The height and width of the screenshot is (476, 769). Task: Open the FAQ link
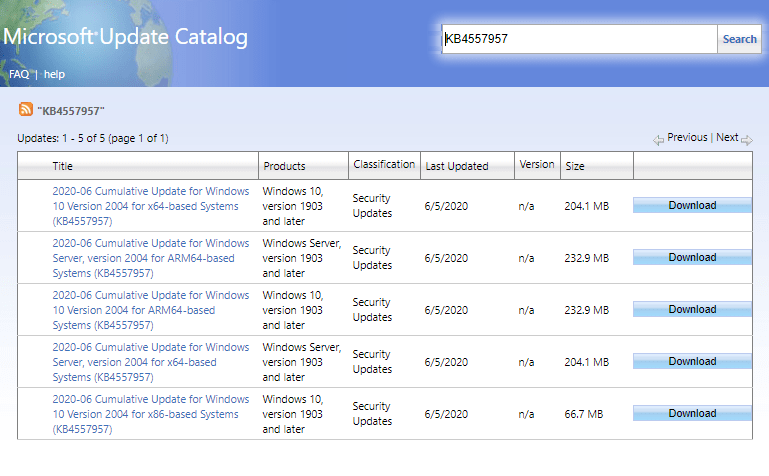[x=19, y=74]
